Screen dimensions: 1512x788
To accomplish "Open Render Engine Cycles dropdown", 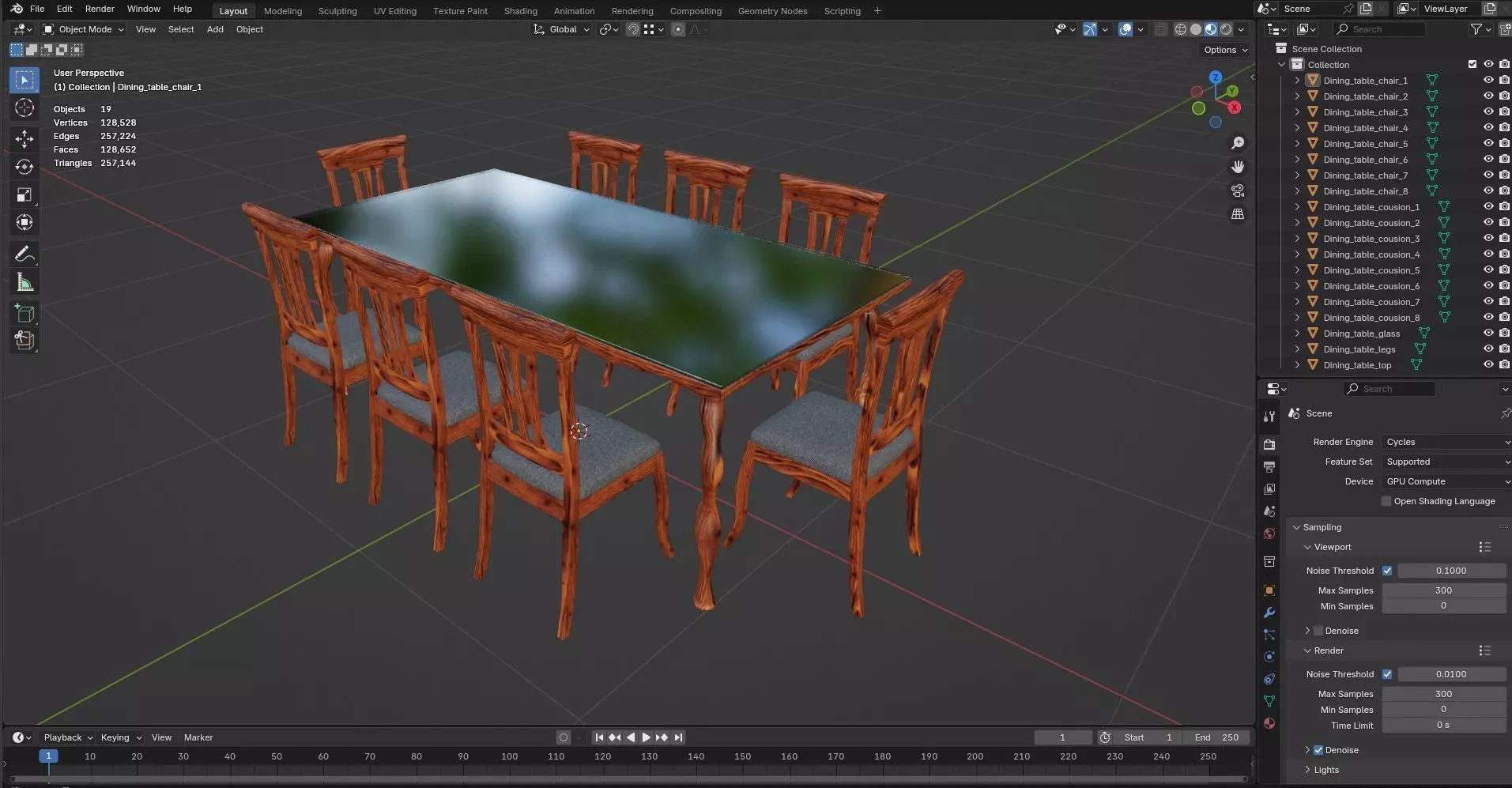I will (x=1446, y=442).
